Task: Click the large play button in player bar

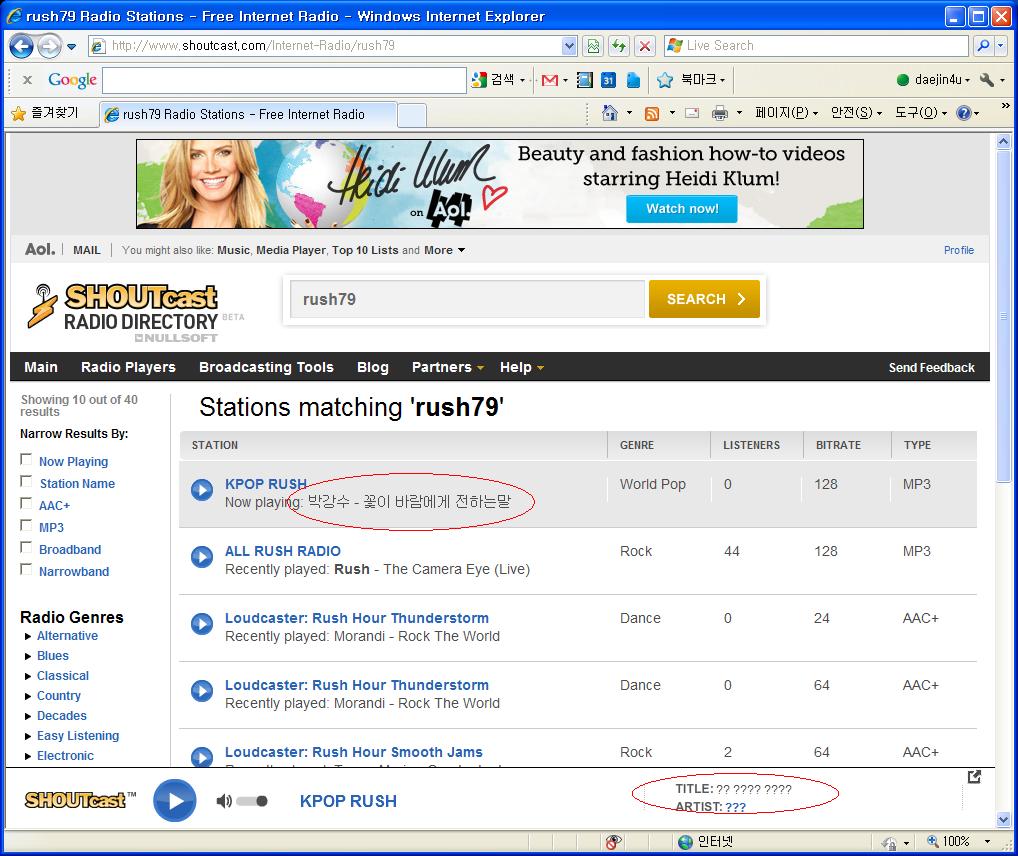Action: pos(175,801)
